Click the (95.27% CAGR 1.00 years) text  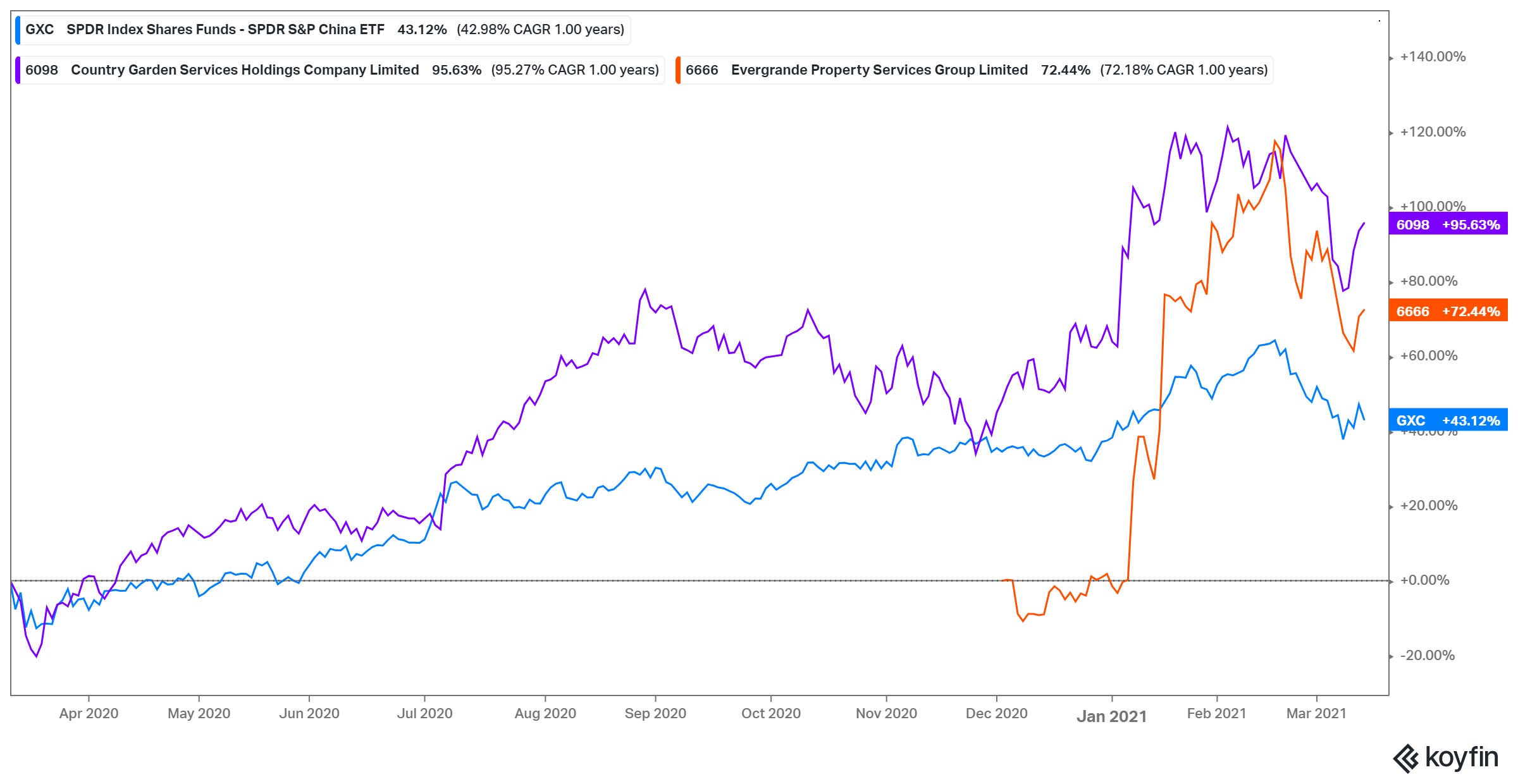[575, 70]
